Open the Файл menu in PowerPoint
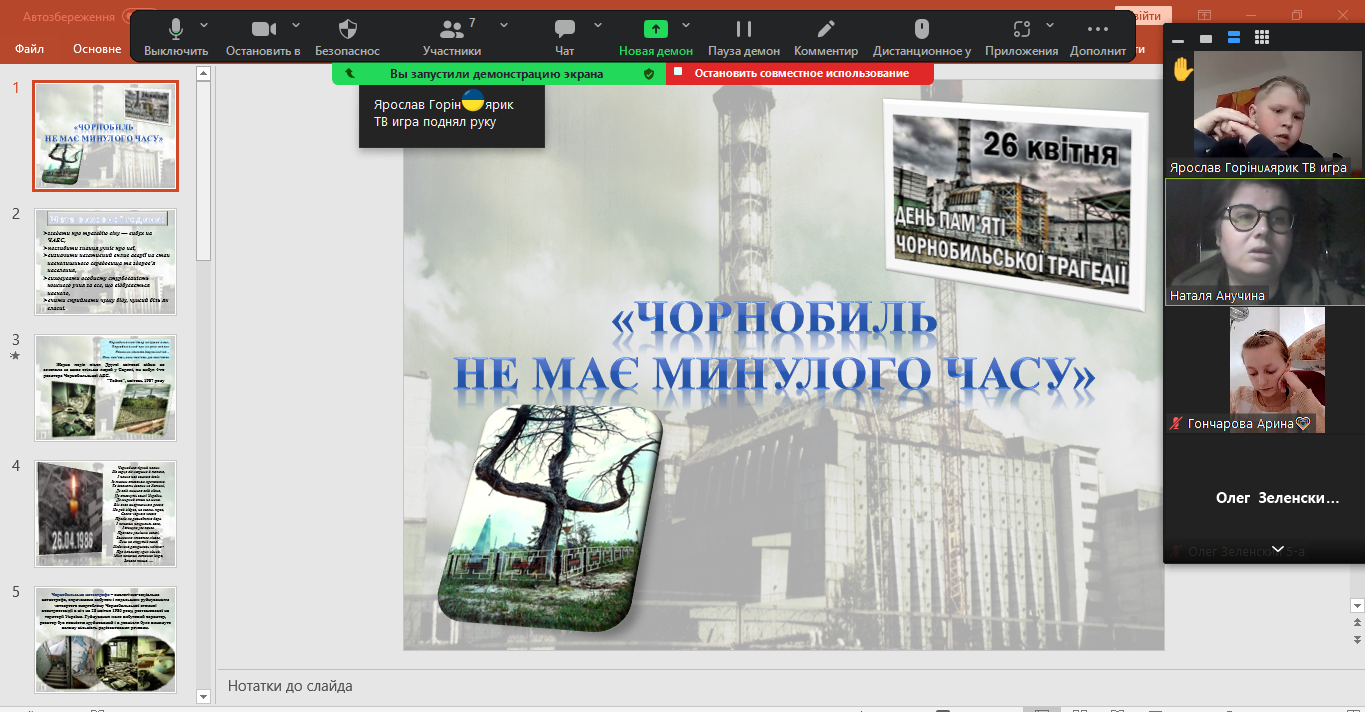This screenshot has height=712, width=1365. click(30, 49)
